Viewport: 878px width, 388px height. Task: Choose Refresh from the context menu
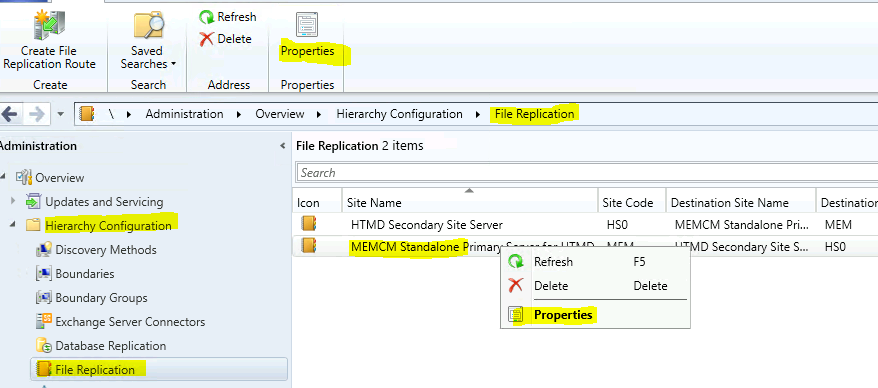[596, 261]
